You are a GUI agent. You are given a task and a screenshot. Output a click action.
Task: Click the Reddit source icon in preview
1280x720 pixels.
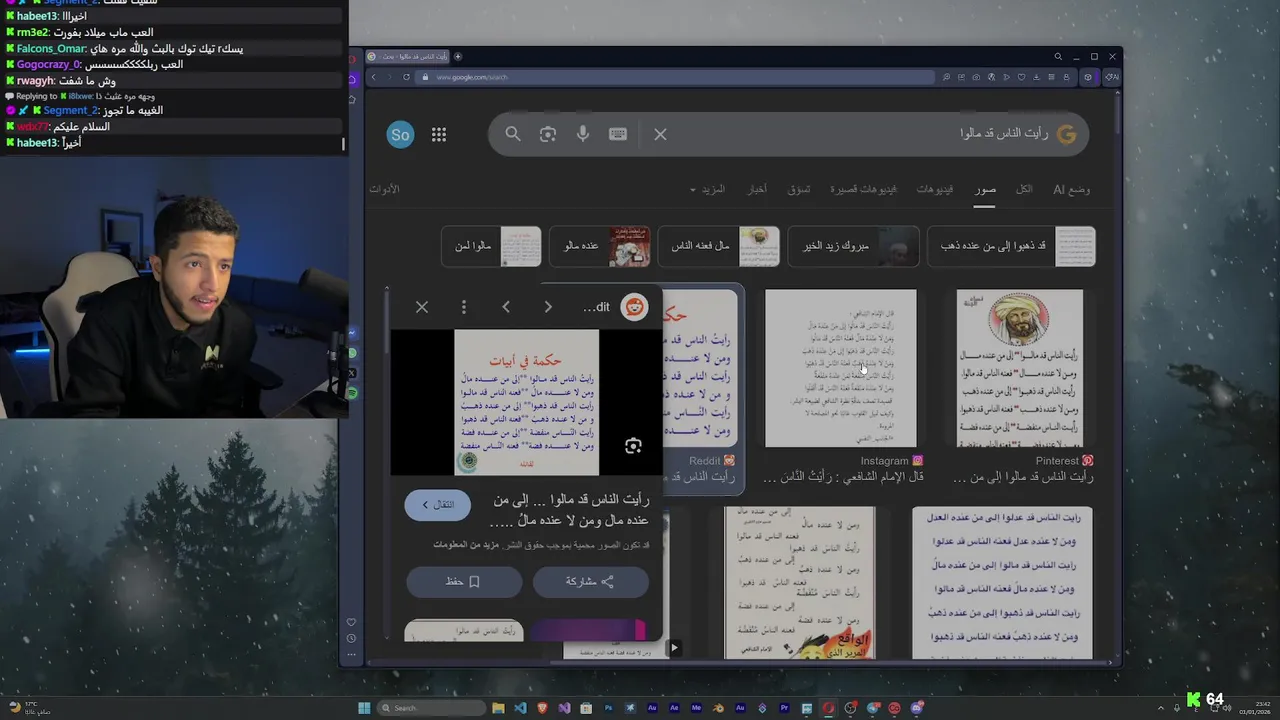pyautogui.click(x=634, y=307)
